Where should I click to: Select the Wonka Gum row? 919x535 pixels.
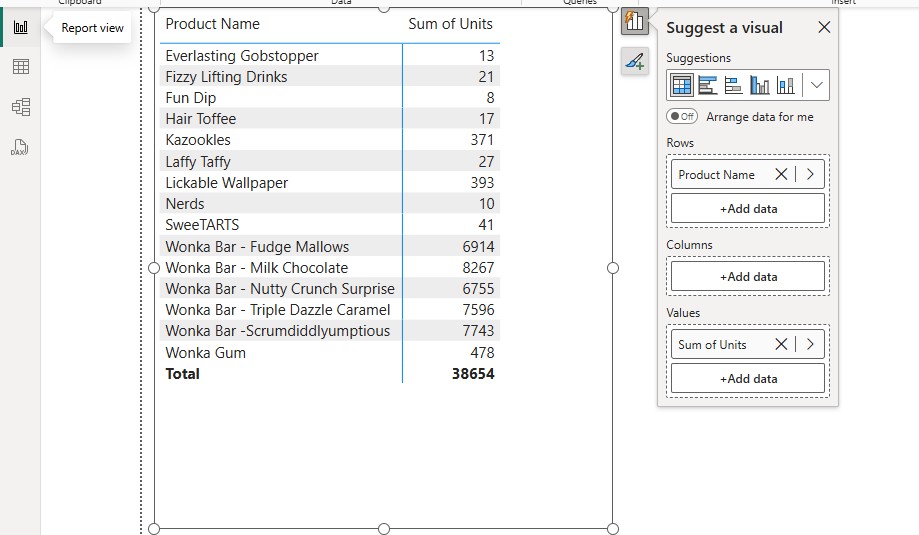330,353
